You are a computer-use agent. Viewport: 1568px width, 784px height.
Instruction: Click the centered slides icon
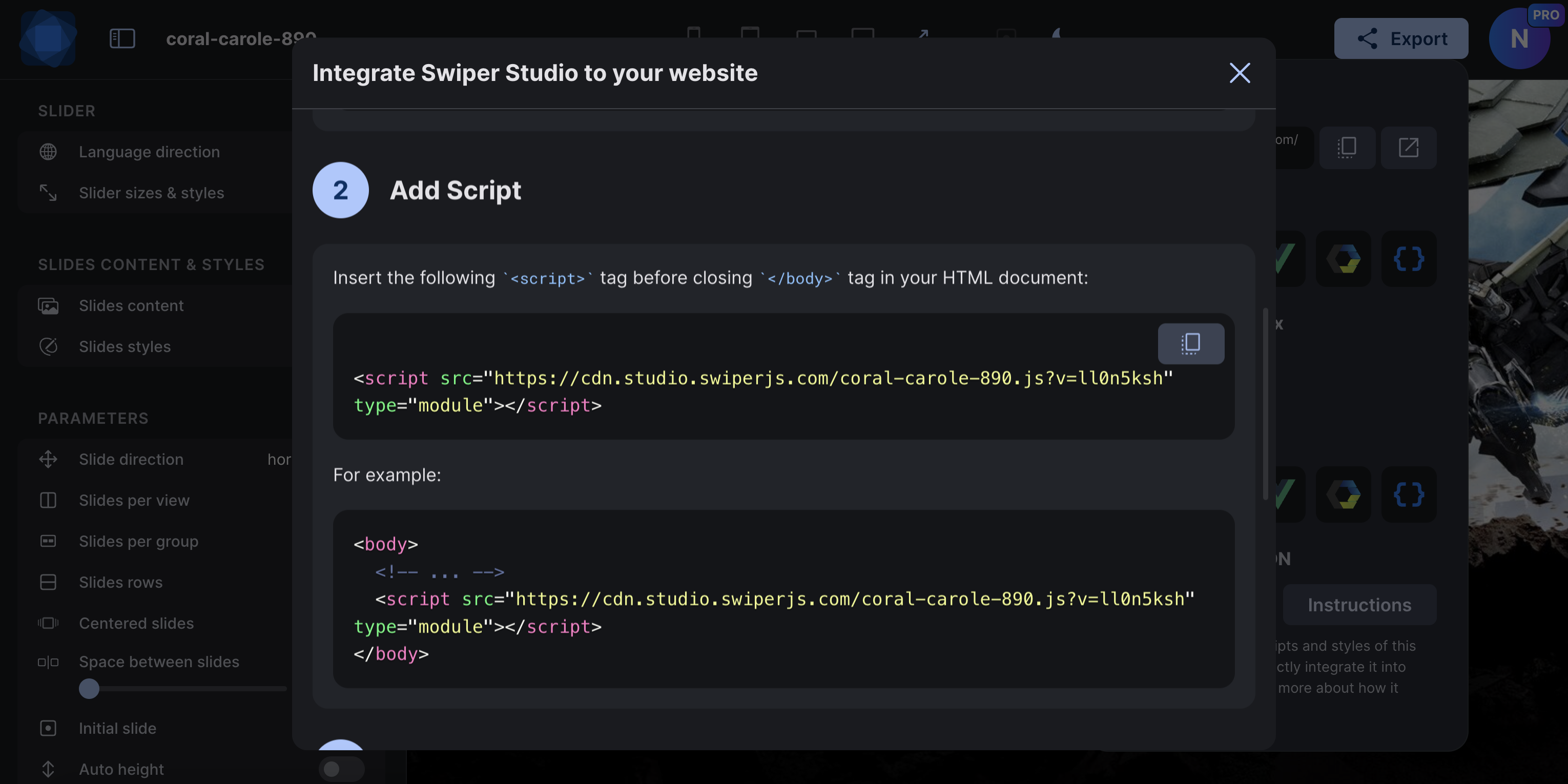pyautogui.click(x=48, y=622)
